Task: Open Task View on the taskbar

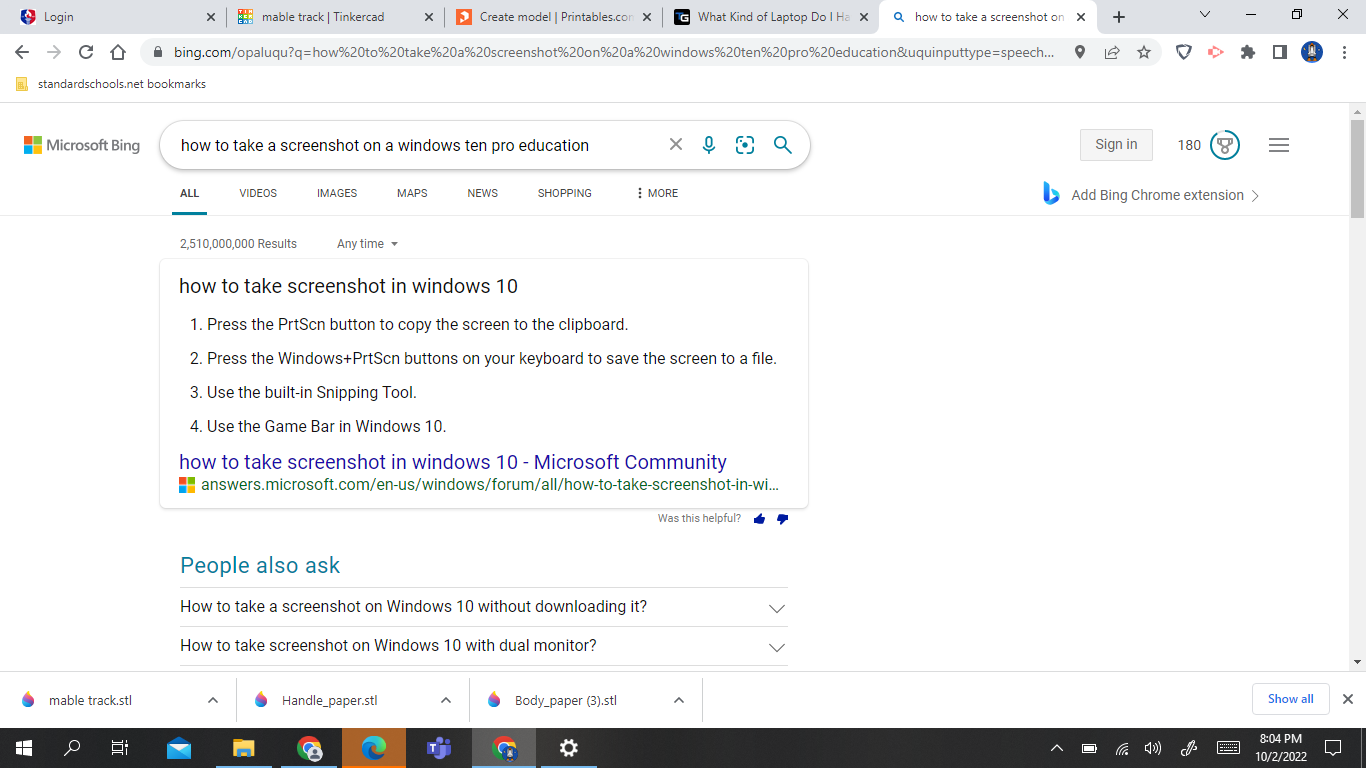Action: point(119,748)
